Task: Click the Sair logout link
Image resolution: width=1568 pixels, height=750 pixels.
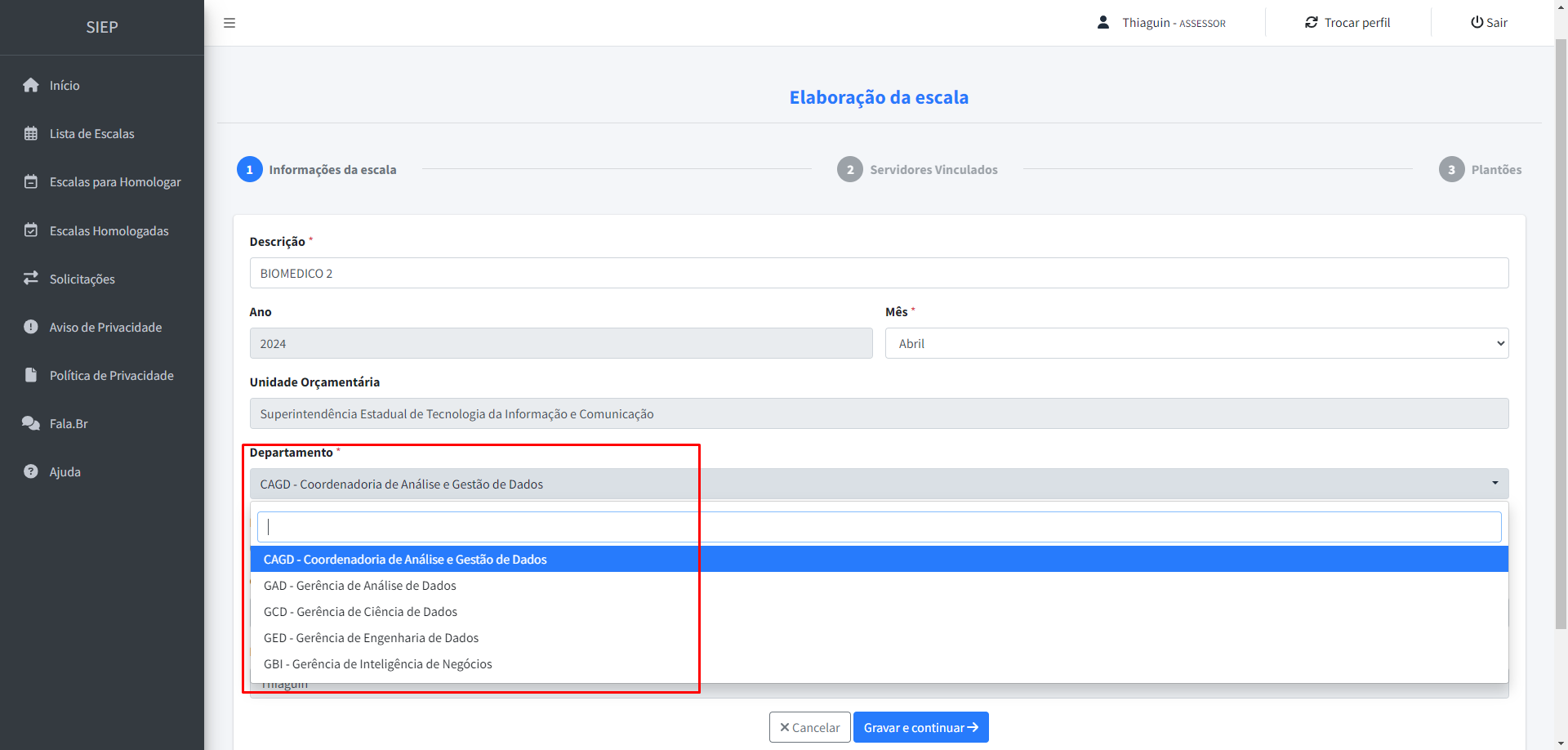Action: coord(1489,22)
